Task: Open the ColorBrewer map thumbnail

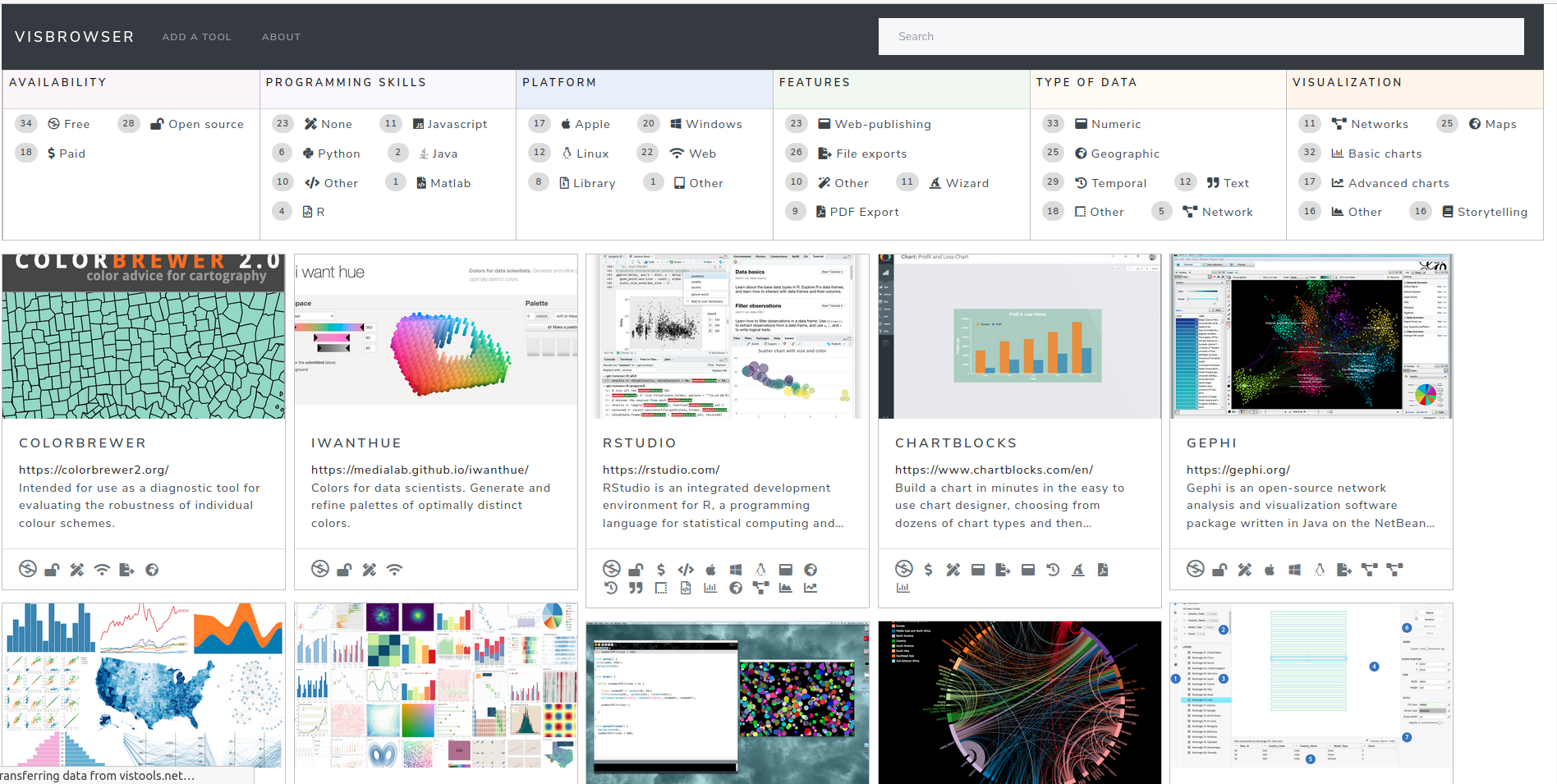Action: click(144, 337)
